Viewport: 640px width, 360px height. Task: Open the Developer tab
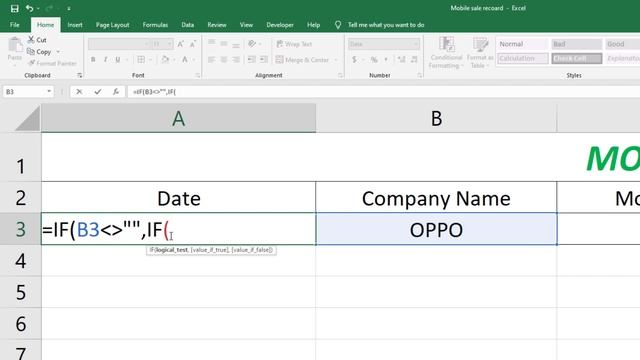pyautogui.click(x=280, y=25)
